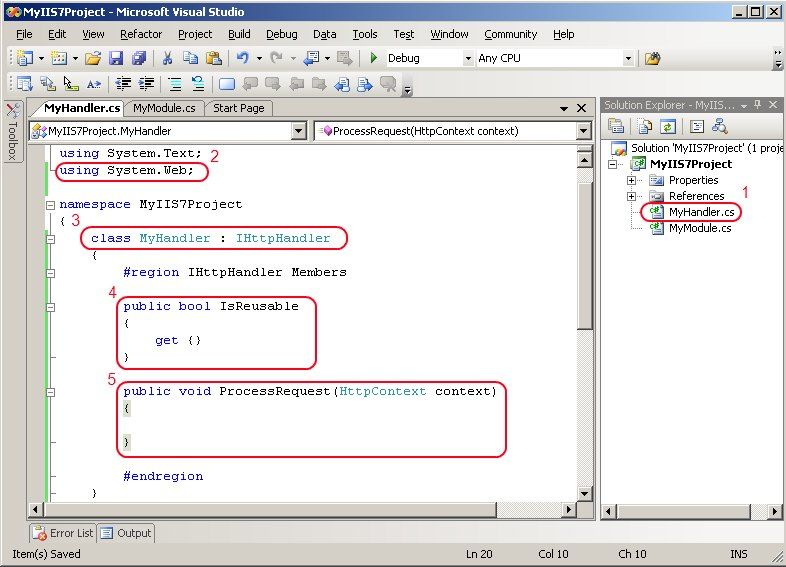786x567 pixels.
Task: Start debugging with the green play arrow
Action: click(x=373, y=58)
